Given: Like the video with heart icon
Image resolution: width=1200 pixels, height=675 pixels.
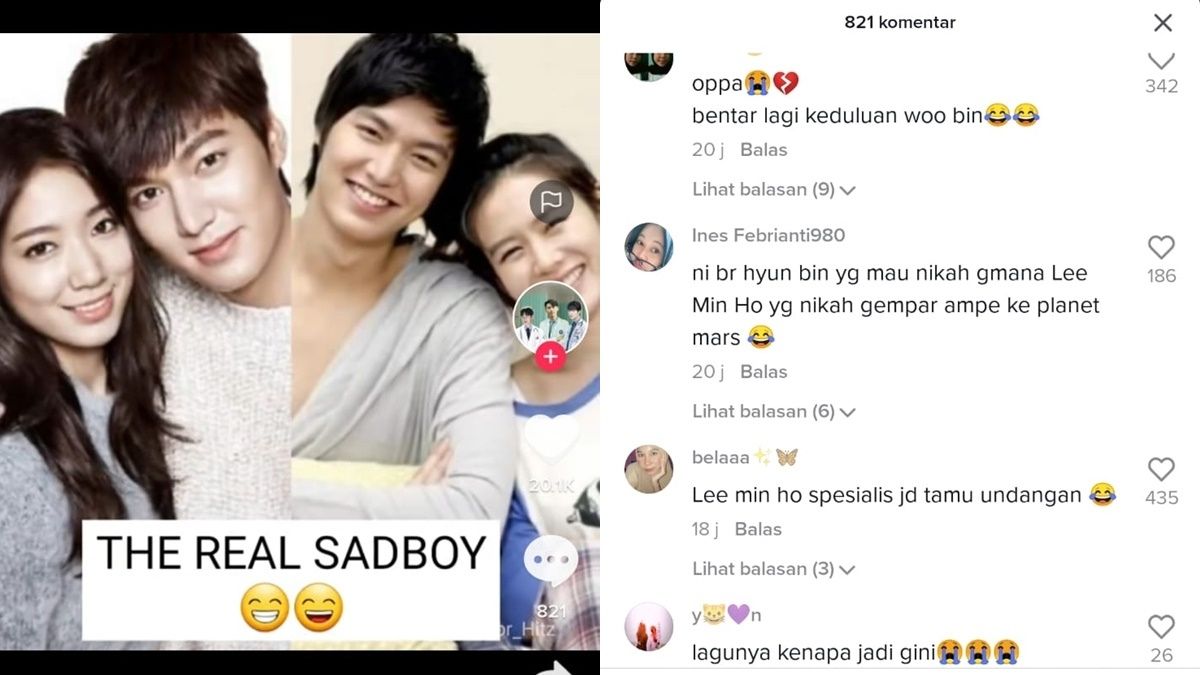Looking at the screenshot, I should click(x=552, y=439).
